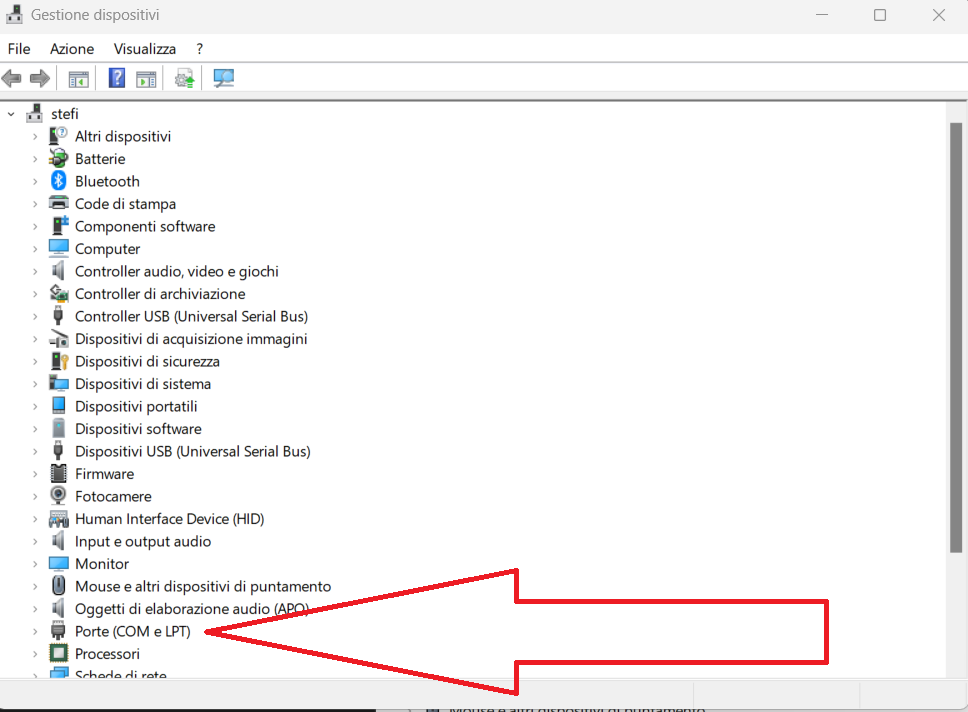Screen dimensions: 968x712
Task: Open the Visualizza menu
Action: coord(144,48)
